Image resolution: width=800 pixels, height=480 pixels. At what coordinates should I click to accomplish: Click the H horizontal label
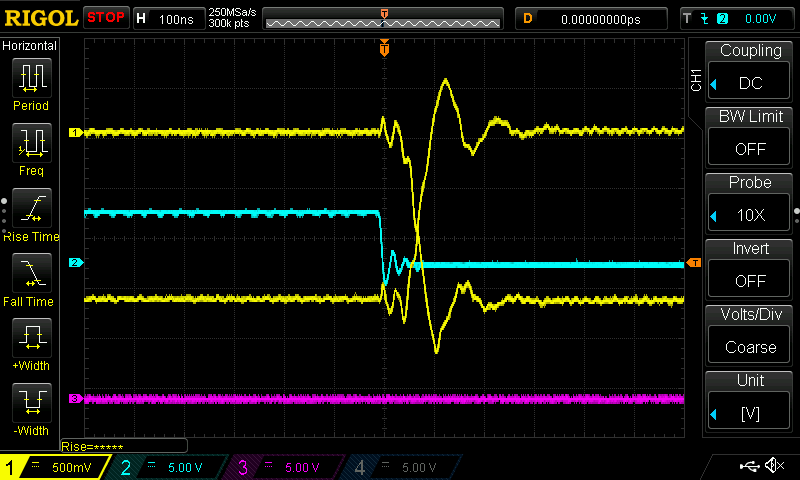click(x=141, y=19)
